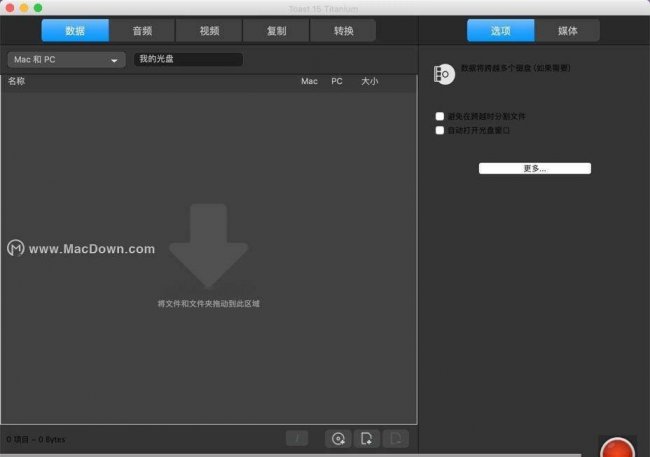Click the add file icon in bottom toolbar

[x=366, y=438]
